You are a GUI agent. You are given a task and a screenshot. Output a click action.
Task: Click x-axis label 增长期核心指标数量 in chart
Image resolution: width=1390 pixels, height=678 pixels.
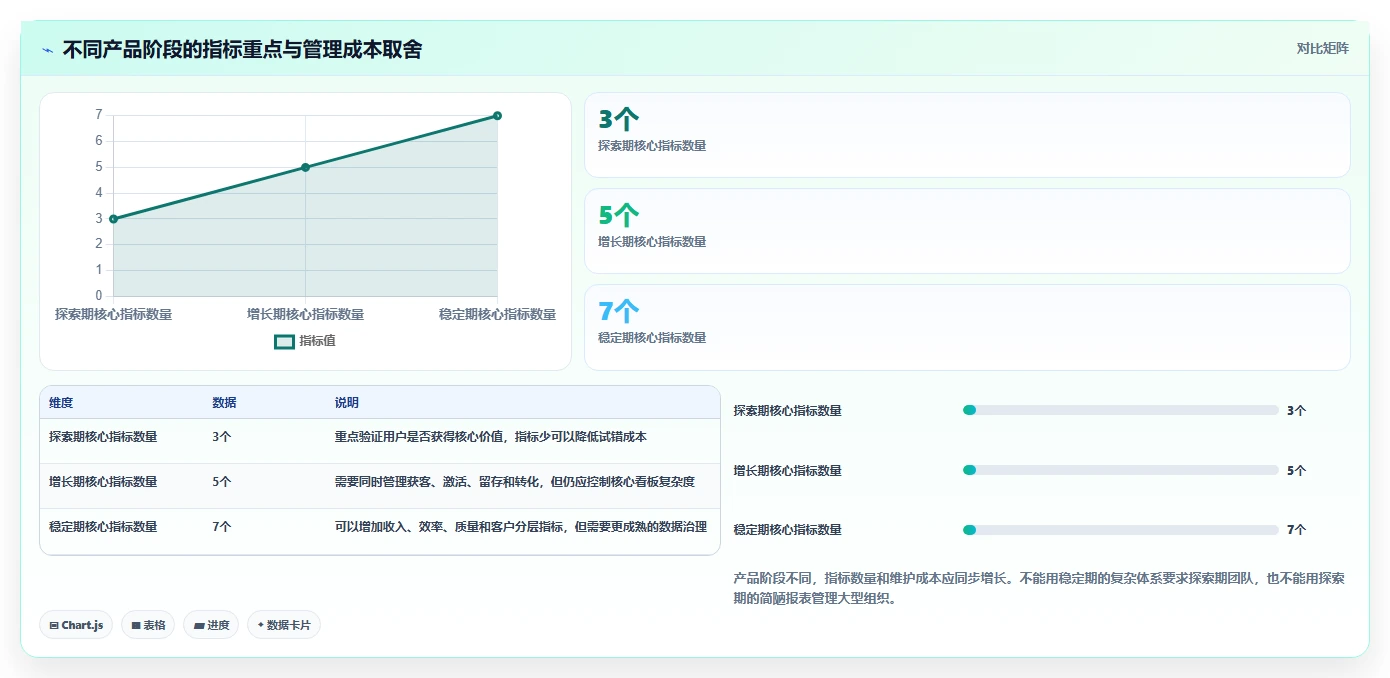coord(305,314)
